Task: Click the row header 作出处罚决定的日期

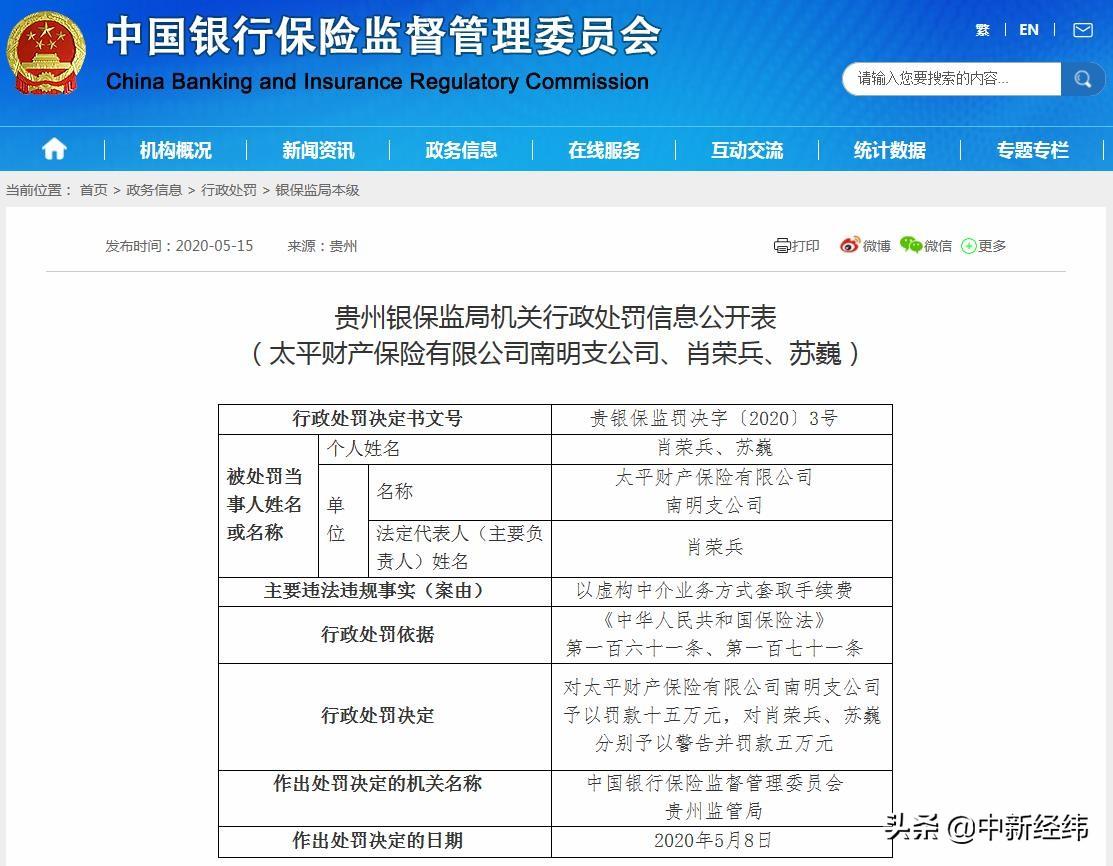Action: coord(378,840)
